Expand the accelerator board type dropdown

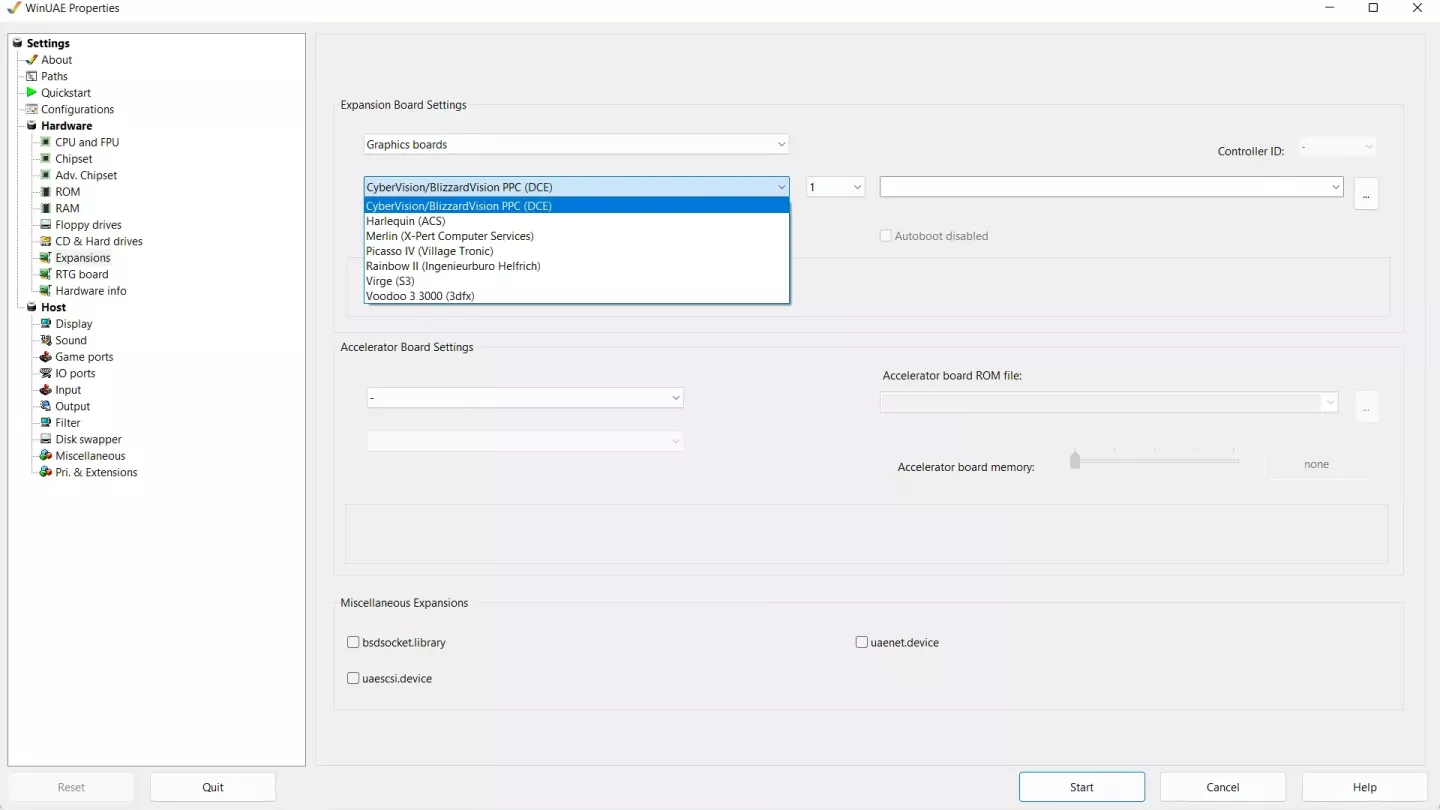(x=525, y=398)
